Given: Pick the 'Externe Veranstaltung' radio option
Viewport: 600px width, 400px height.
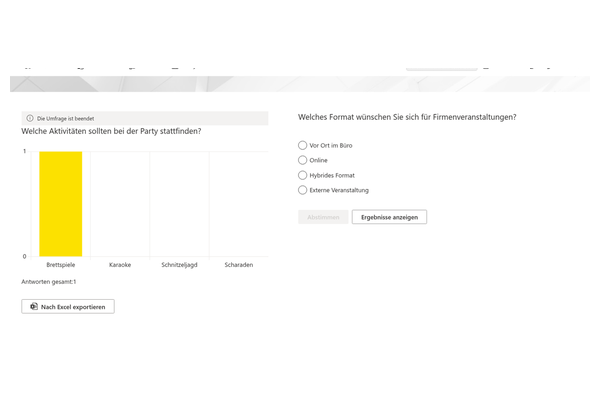Looking at the screenshot, I should click(x=302, y=190).
